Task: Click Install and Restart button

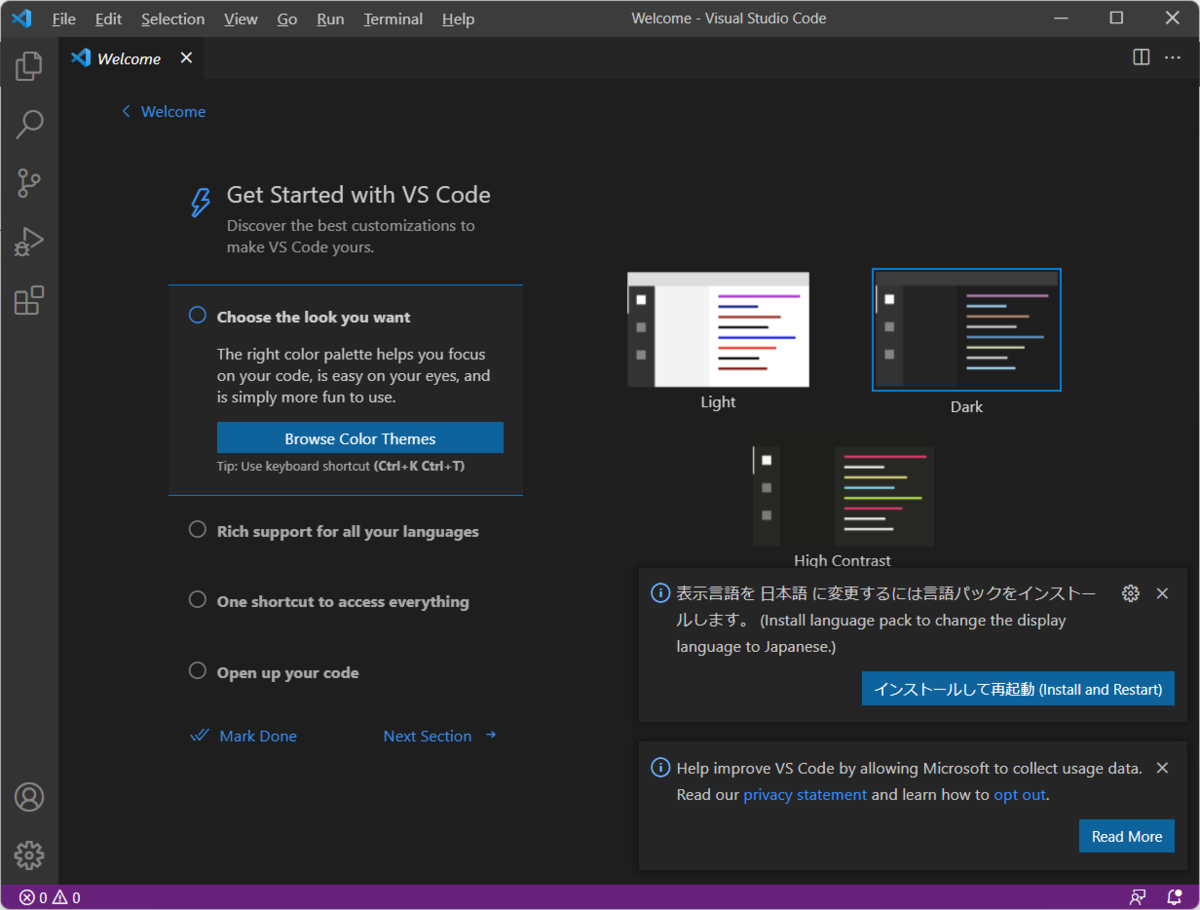Action: [x=1018, y=689]
